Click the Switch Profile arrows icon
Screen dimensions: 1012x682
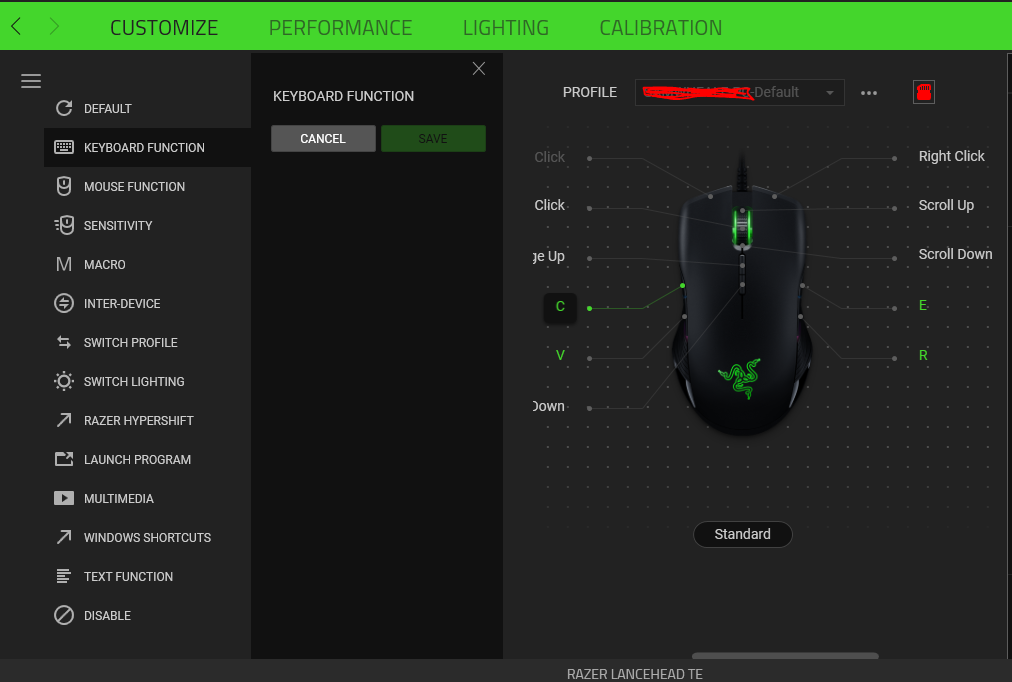click(x=64, y=342)
